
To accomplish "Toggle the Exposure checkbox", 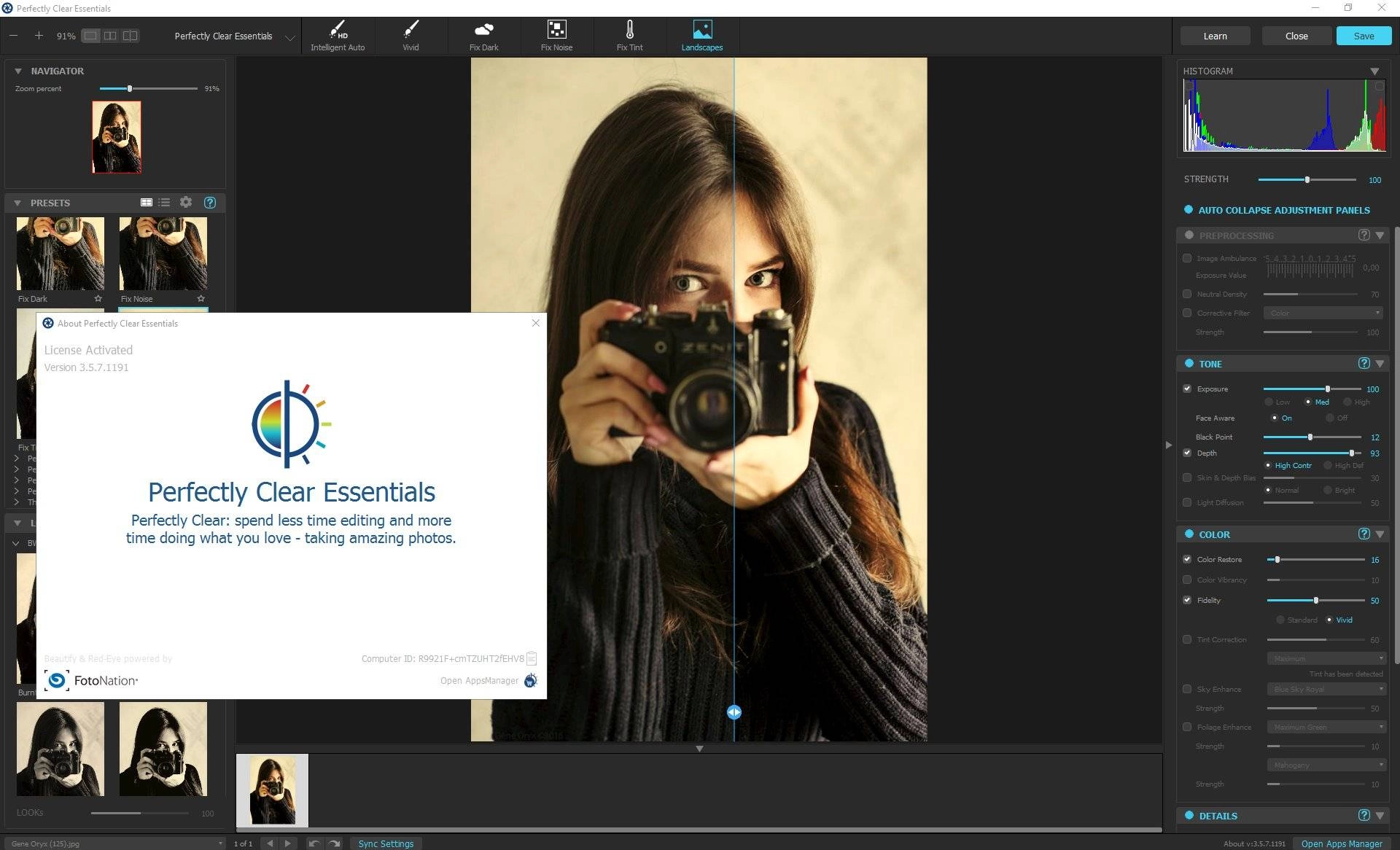I will (1187, 389).
